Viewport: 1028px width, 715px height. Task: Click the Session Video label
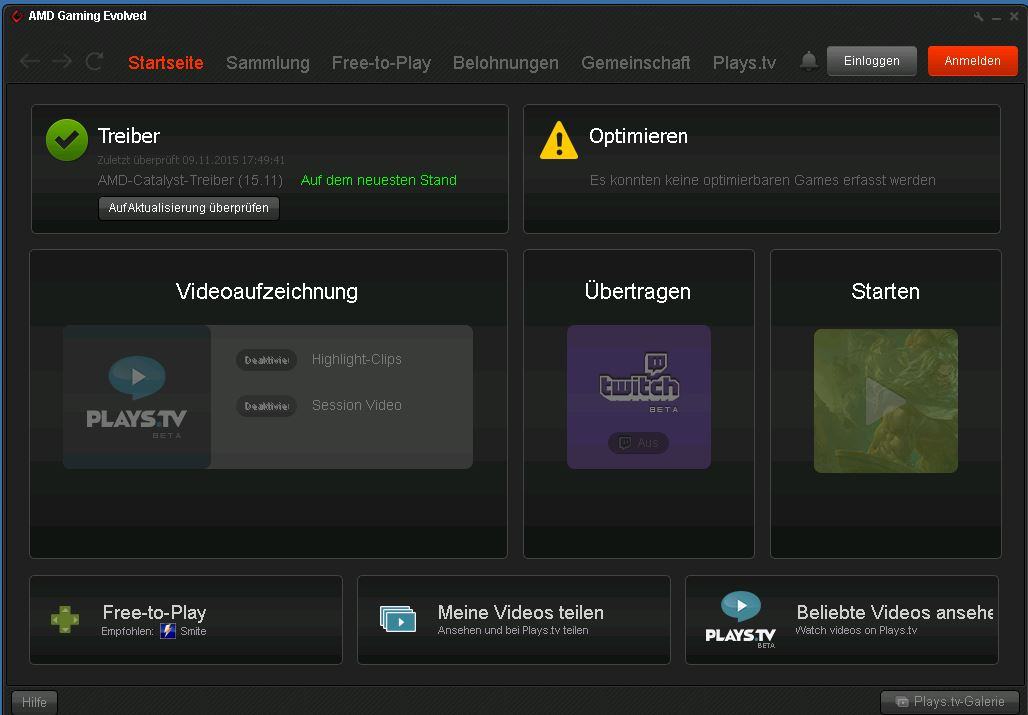tap(357, 406)
